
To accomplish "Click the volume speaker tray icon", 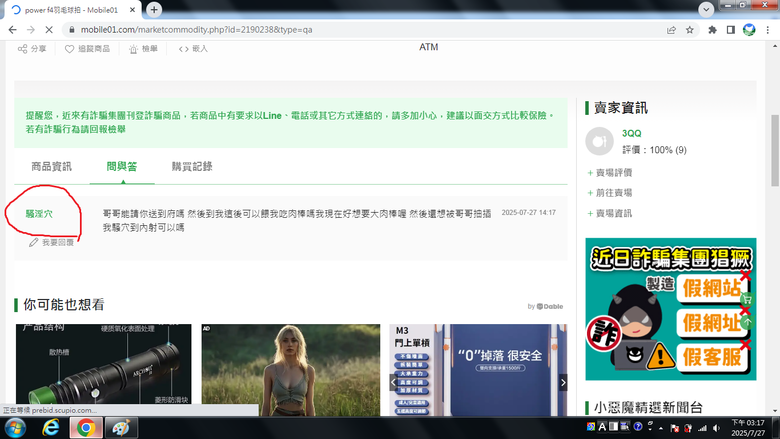I will [716, 428].
